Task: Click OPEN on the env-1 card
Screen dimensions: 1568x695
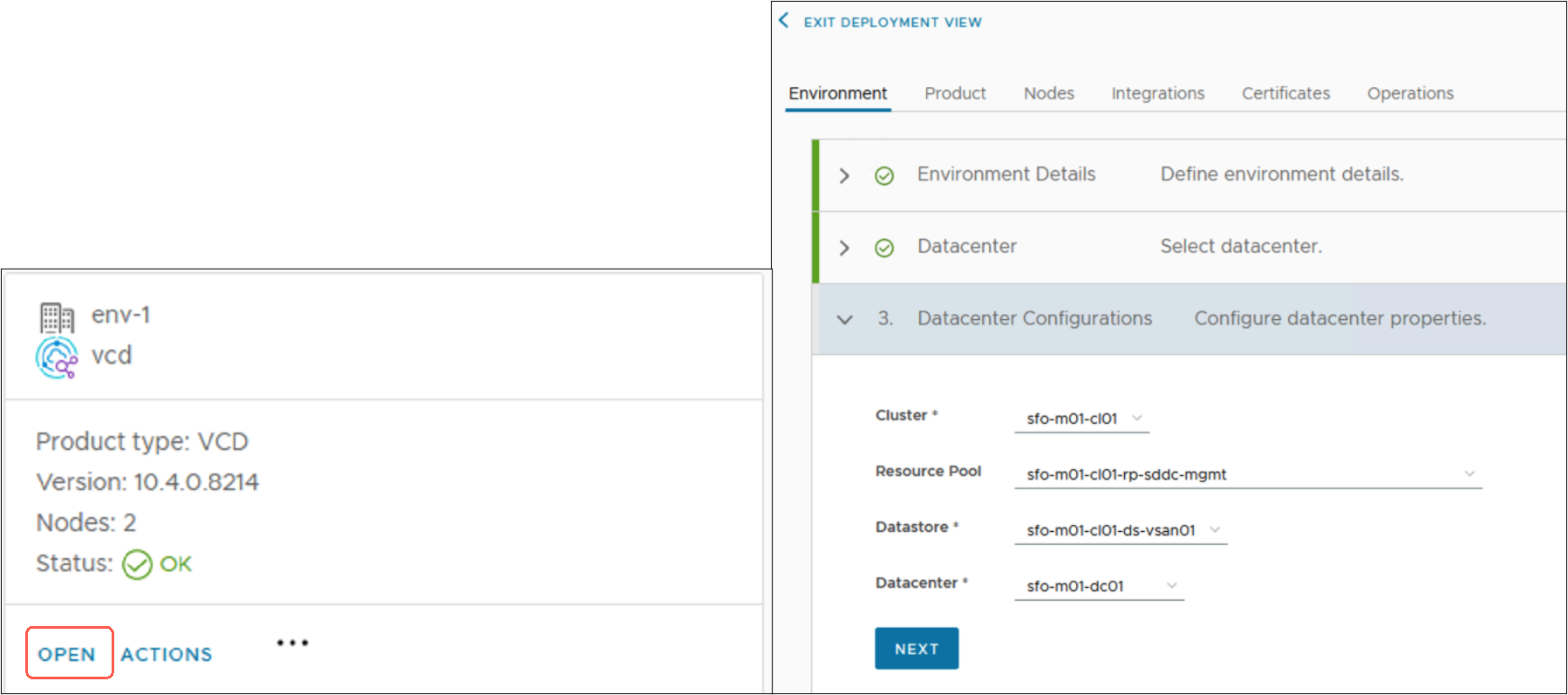Action: point(67,654)
